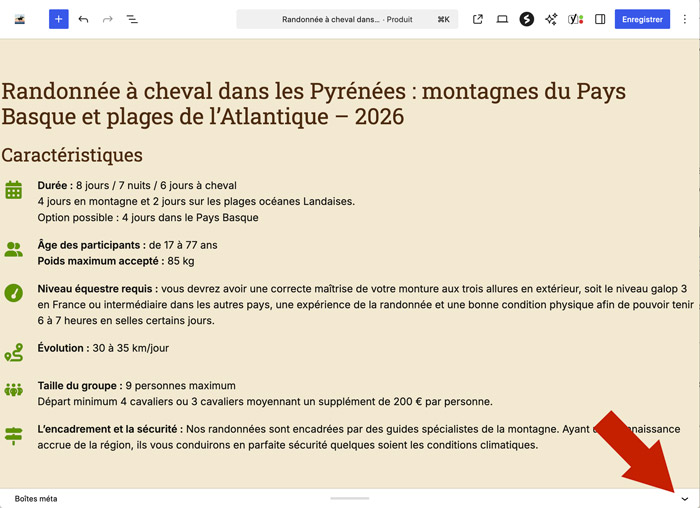Open the options three-dots menu
The height and width of the screenshot is (508, 700).
pyautogui.click(x=684, y=19)
